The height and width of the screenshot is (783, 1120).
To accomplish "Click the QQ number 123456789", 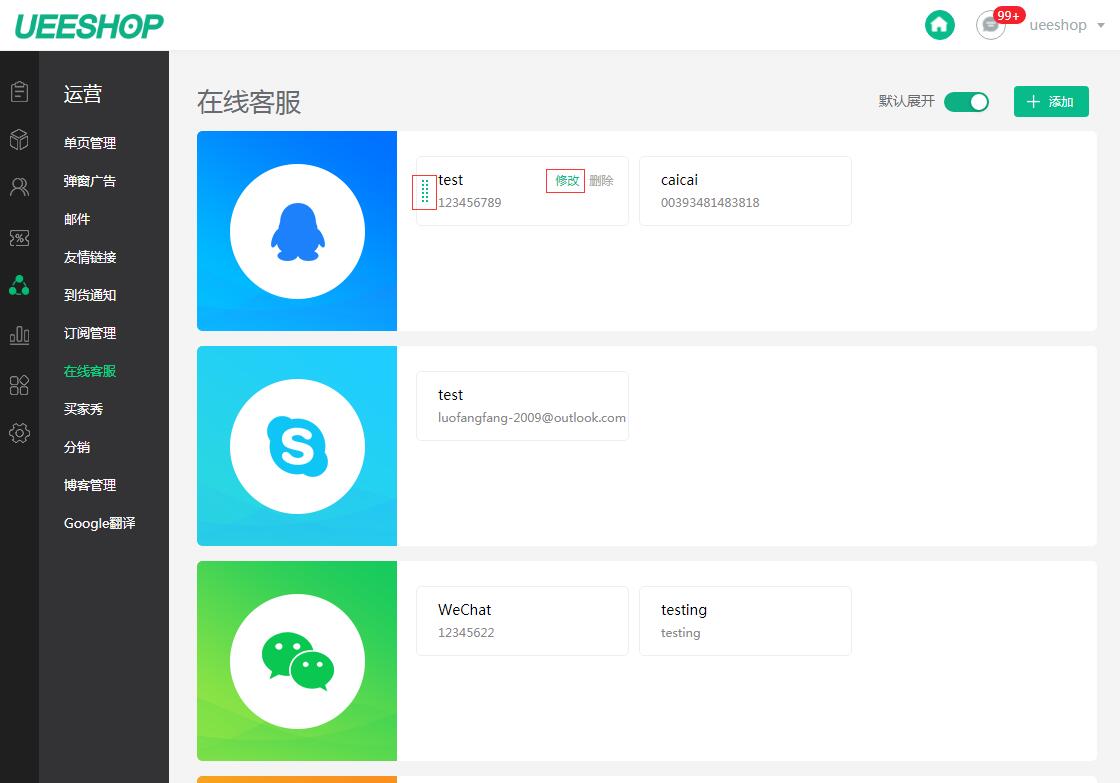I will (469, 202).
